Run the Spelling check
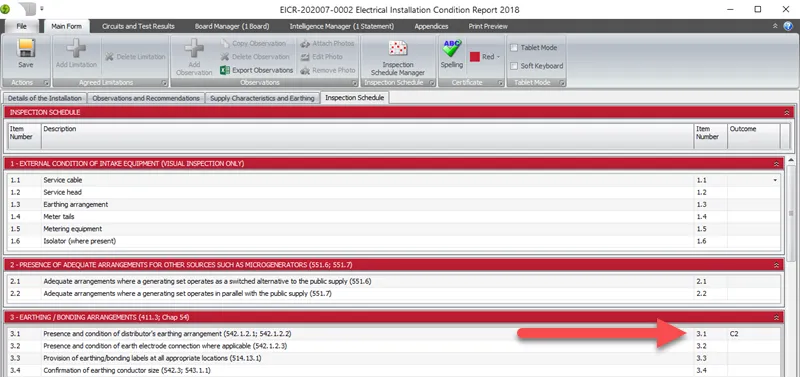Screen dimensions: 801x378 [x=452, y=54]
